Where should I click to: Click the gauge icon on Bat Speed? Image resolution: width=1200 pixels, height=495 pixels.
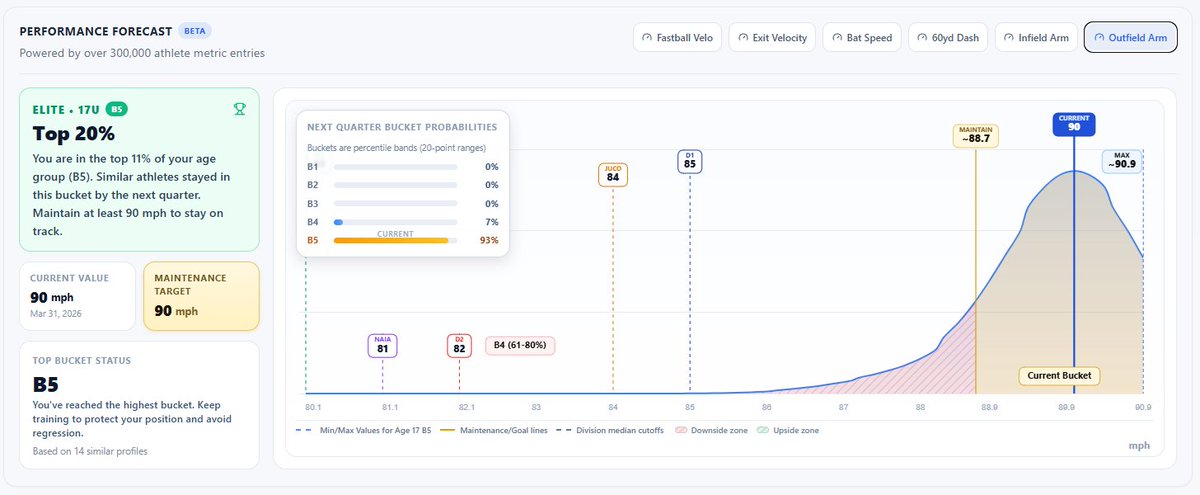click(x=837, y=38)
